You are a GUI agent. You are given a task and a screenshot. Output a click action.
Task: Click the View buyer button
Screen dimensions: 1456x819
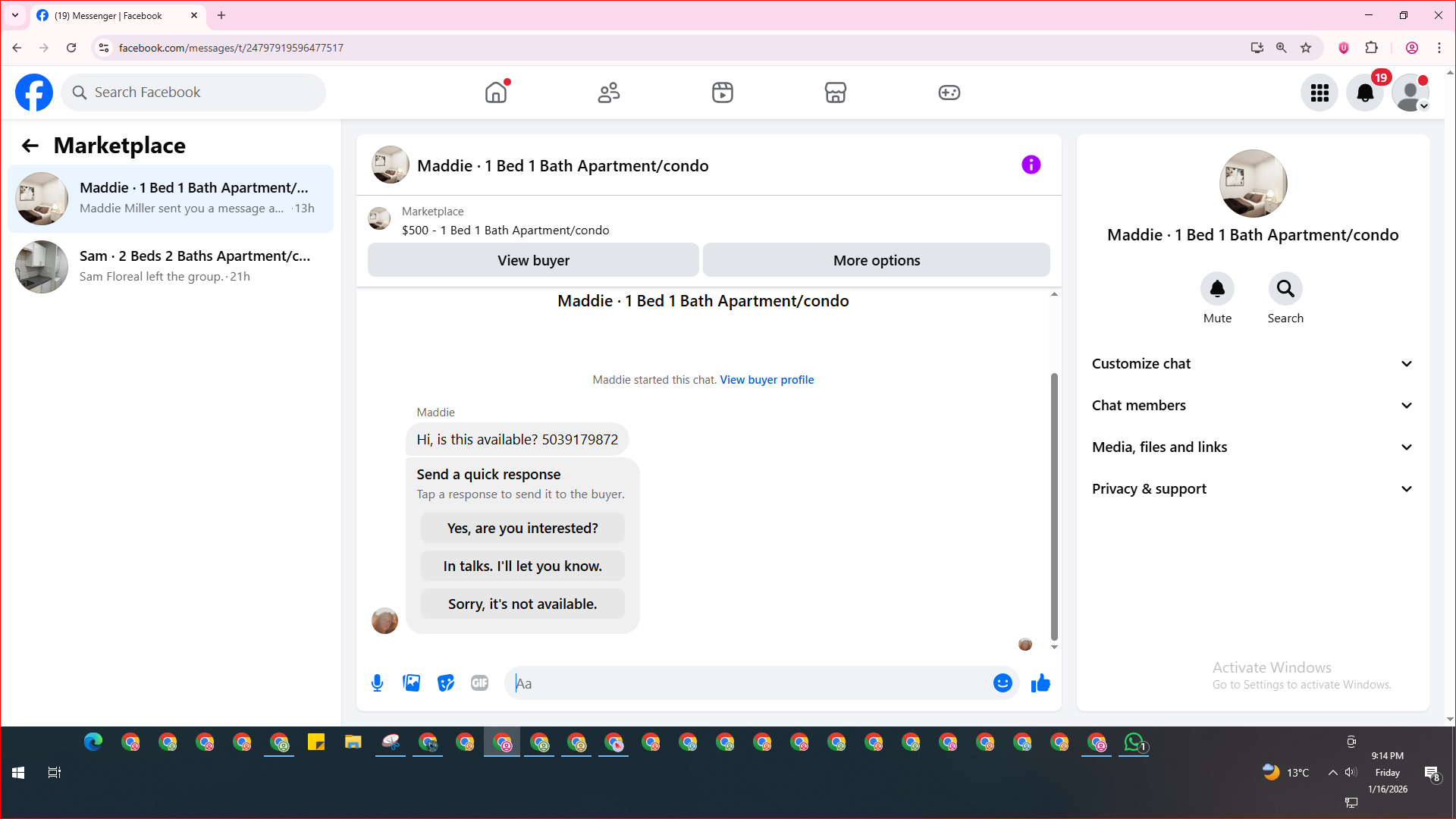click(x=533, y=260)
